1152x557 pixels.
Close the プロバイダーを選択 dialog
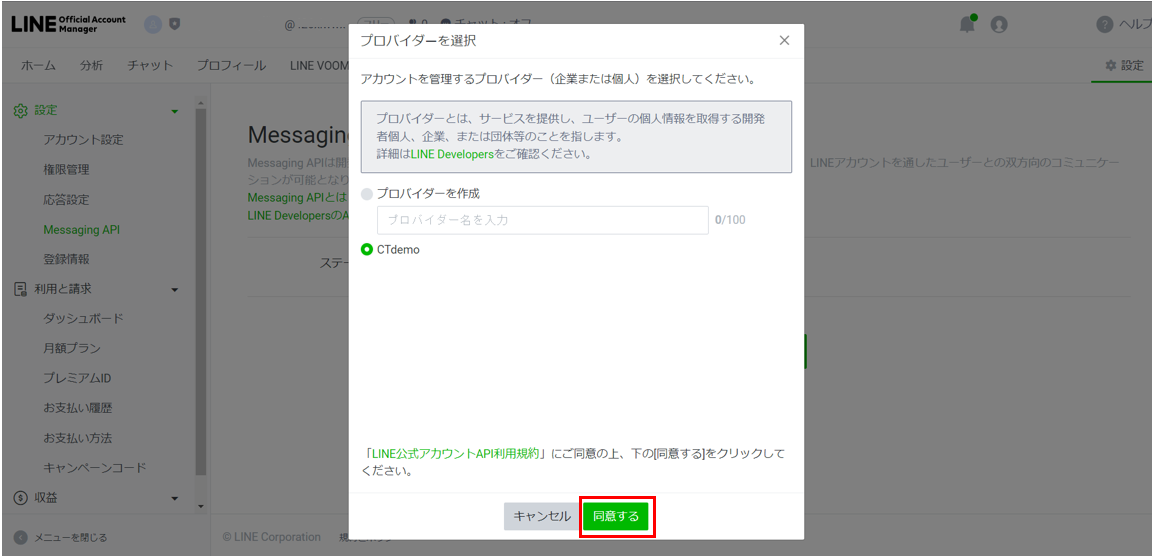point(784,41)
